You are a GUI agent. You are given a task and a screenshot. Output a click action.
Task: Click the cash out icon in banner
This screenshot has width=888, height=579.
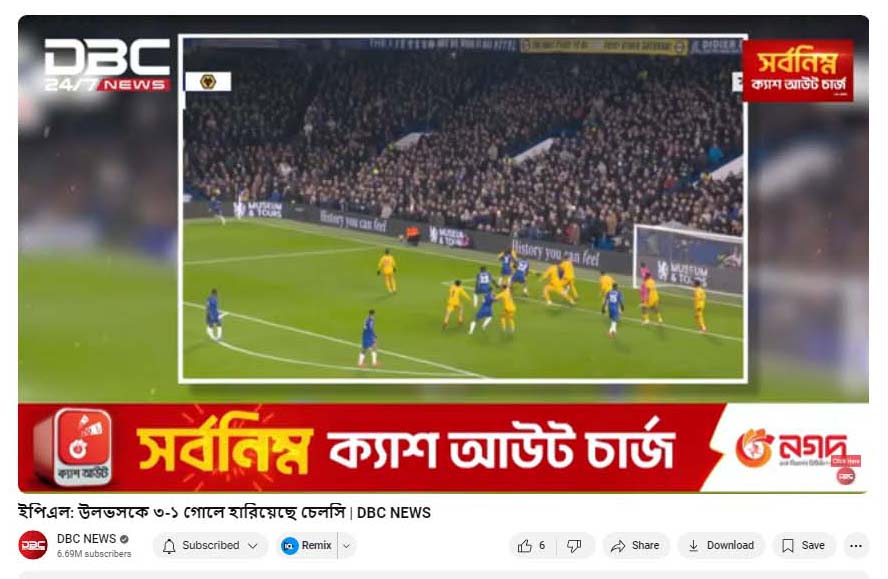coord(75,448)
